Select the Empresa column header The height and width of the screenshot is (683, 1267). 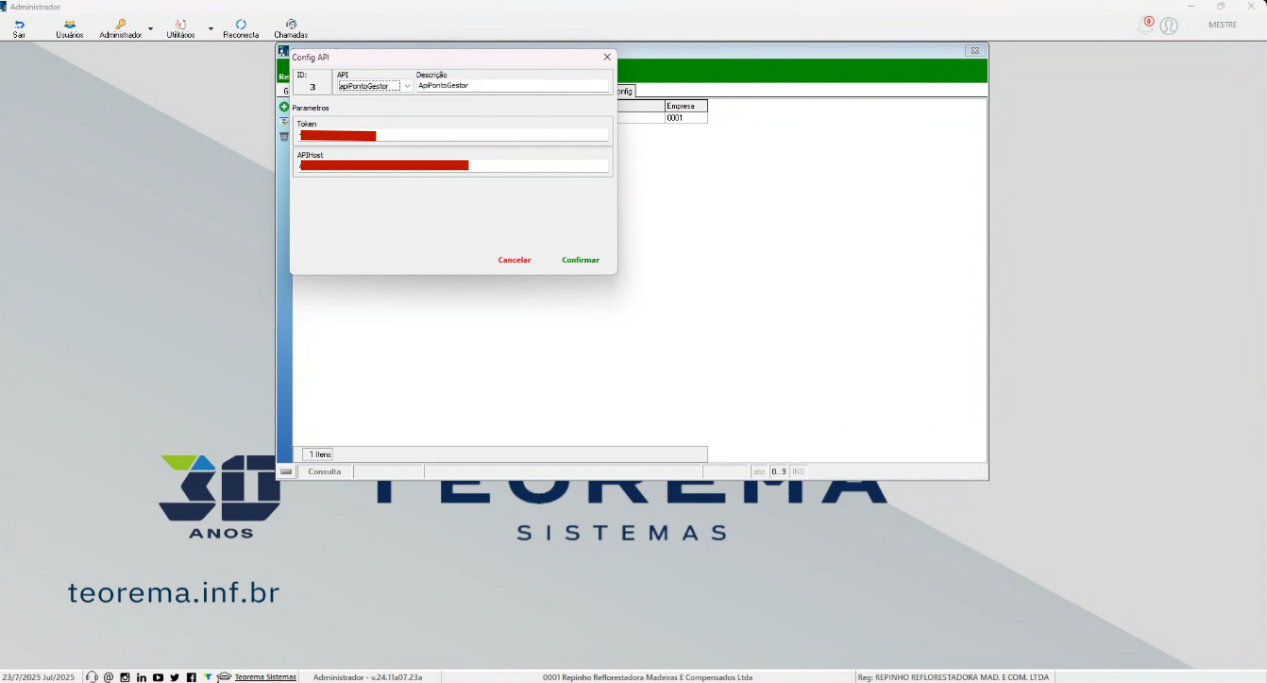click(686, 106)
